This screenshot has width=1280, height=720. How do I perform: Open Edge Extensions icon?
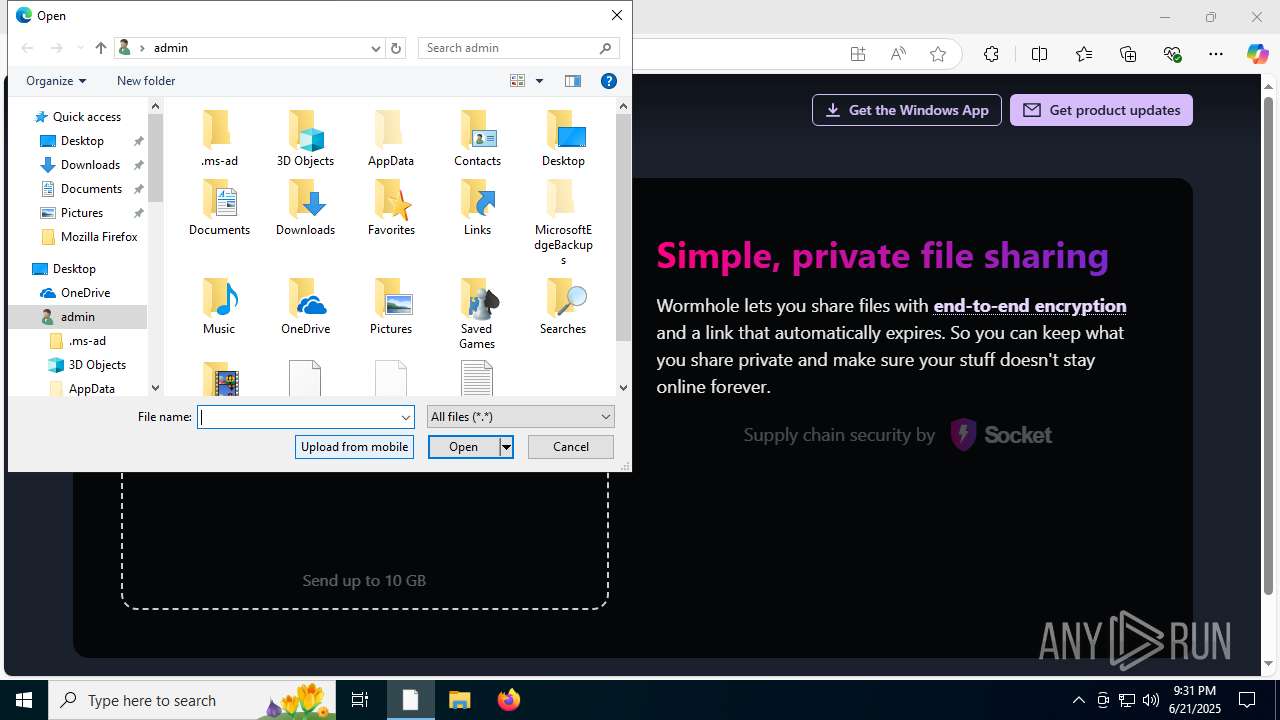991,54
